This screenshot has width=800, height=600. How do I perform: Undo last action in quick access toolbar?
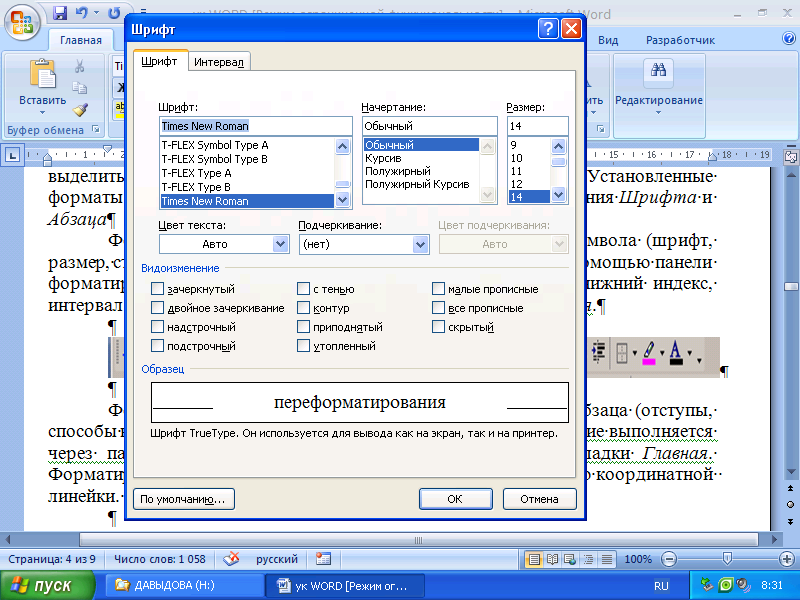click(x=82, y=13)
